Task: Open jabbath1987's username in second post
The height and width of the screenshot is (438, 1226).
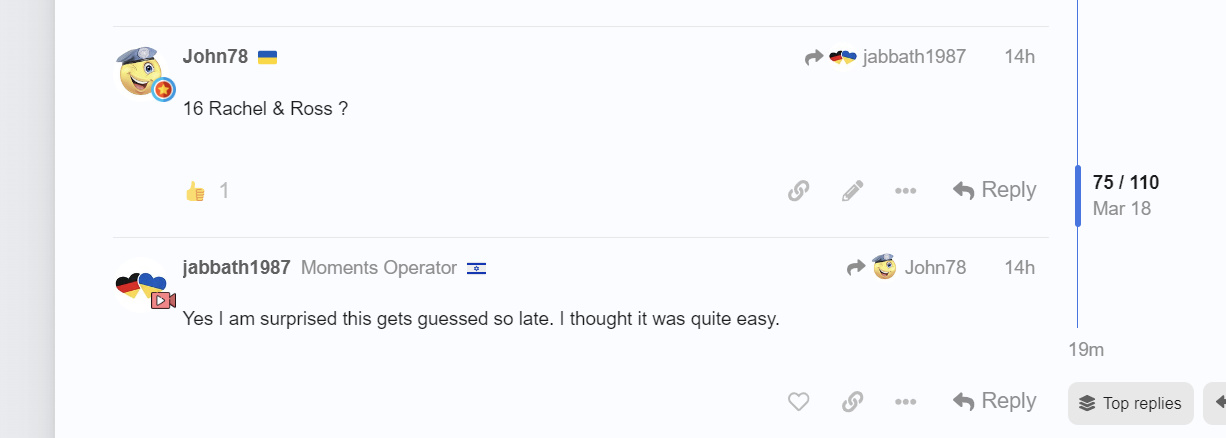Action: coord(236,268)
